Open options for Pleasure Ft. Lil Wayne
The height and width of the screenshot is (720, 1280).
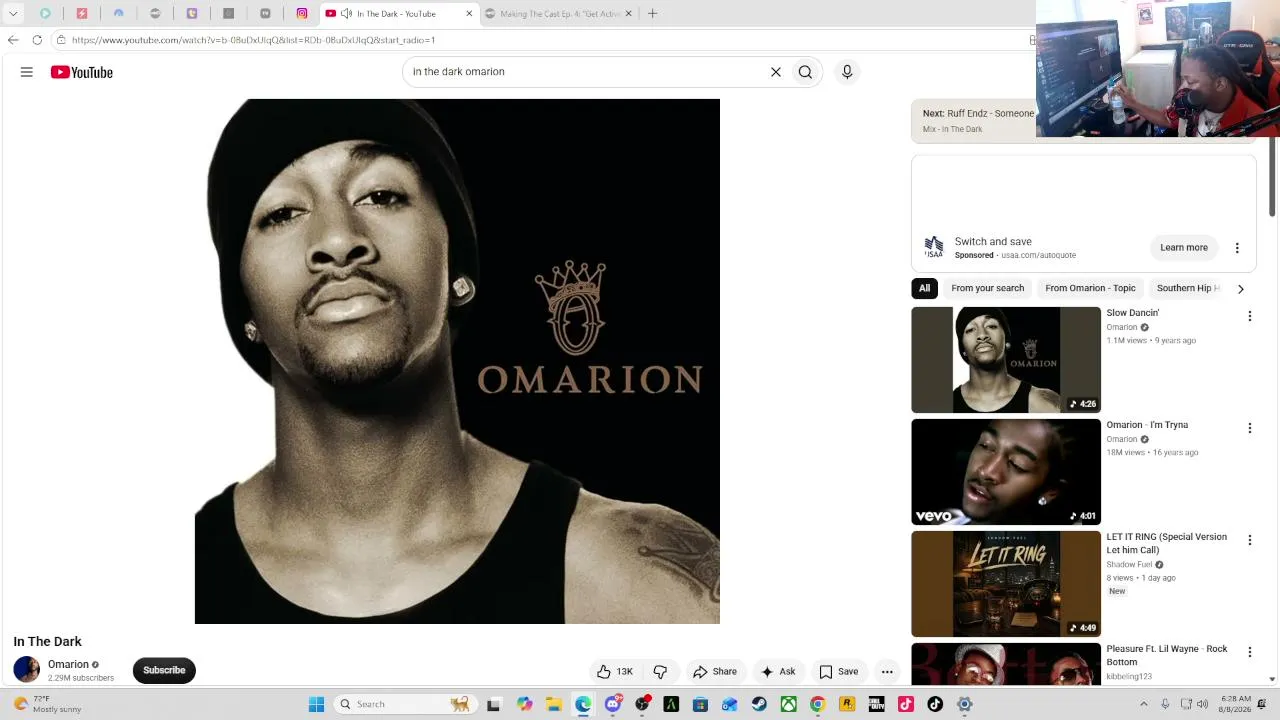pyautogui.click(x=1249, y=652)
